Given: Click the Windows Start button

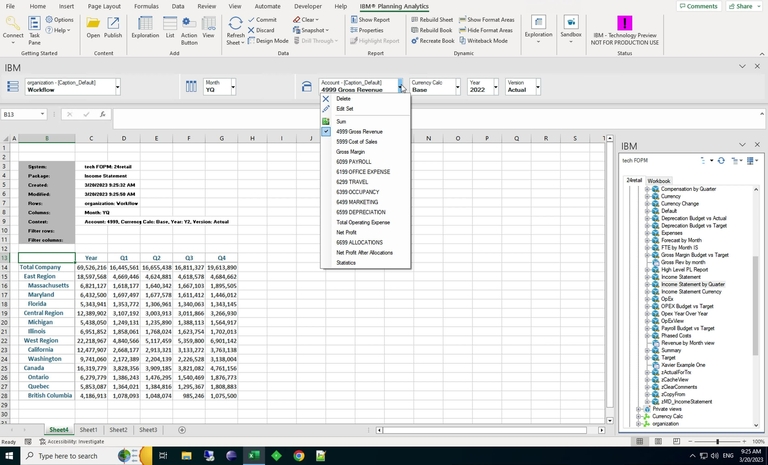Looking at the screenshot, I should tap(9, 456).
